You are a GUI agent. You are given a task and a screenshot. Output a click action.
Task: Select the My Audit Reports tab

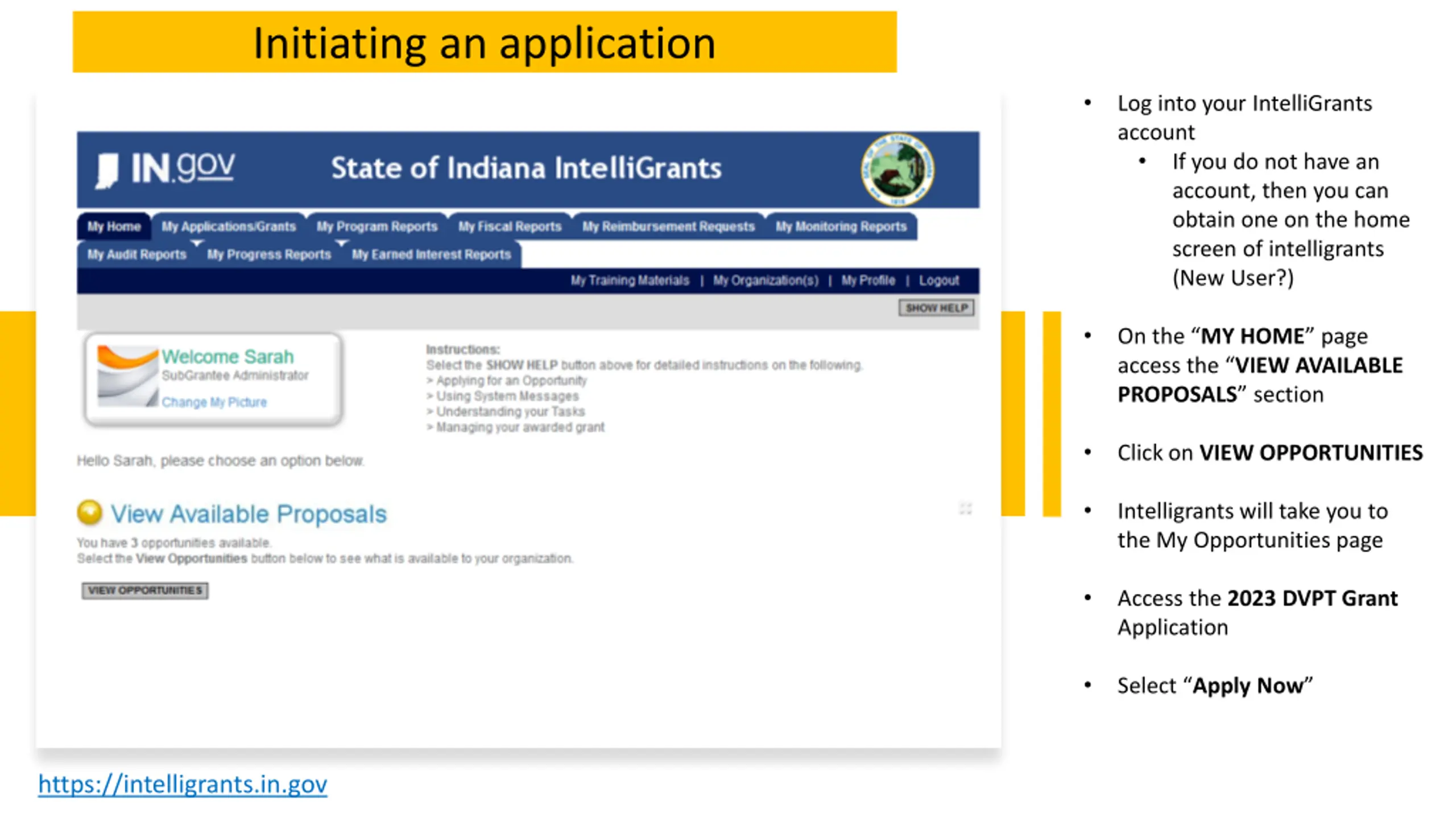point(136,254)
